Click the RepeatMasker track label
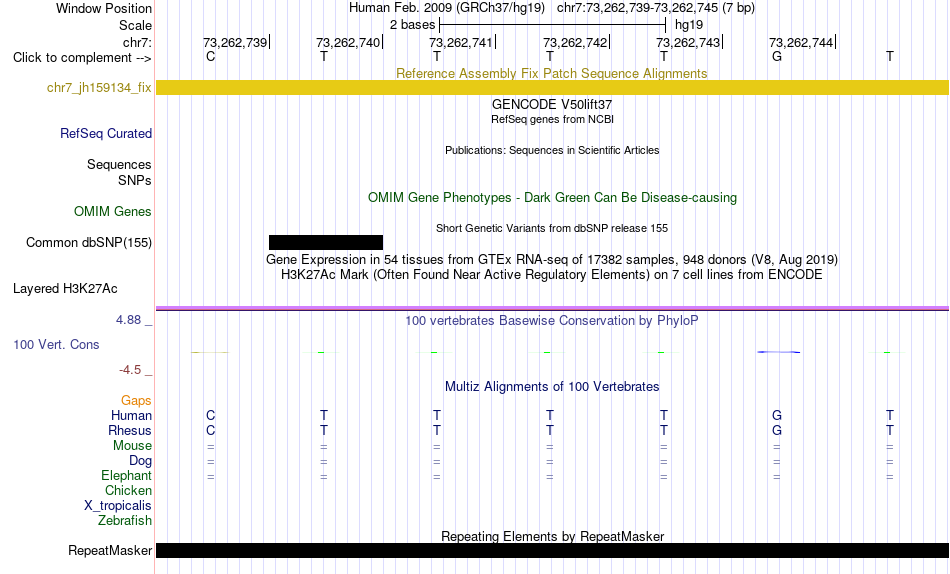The image size is (950, 574). (x=110, y=550)
